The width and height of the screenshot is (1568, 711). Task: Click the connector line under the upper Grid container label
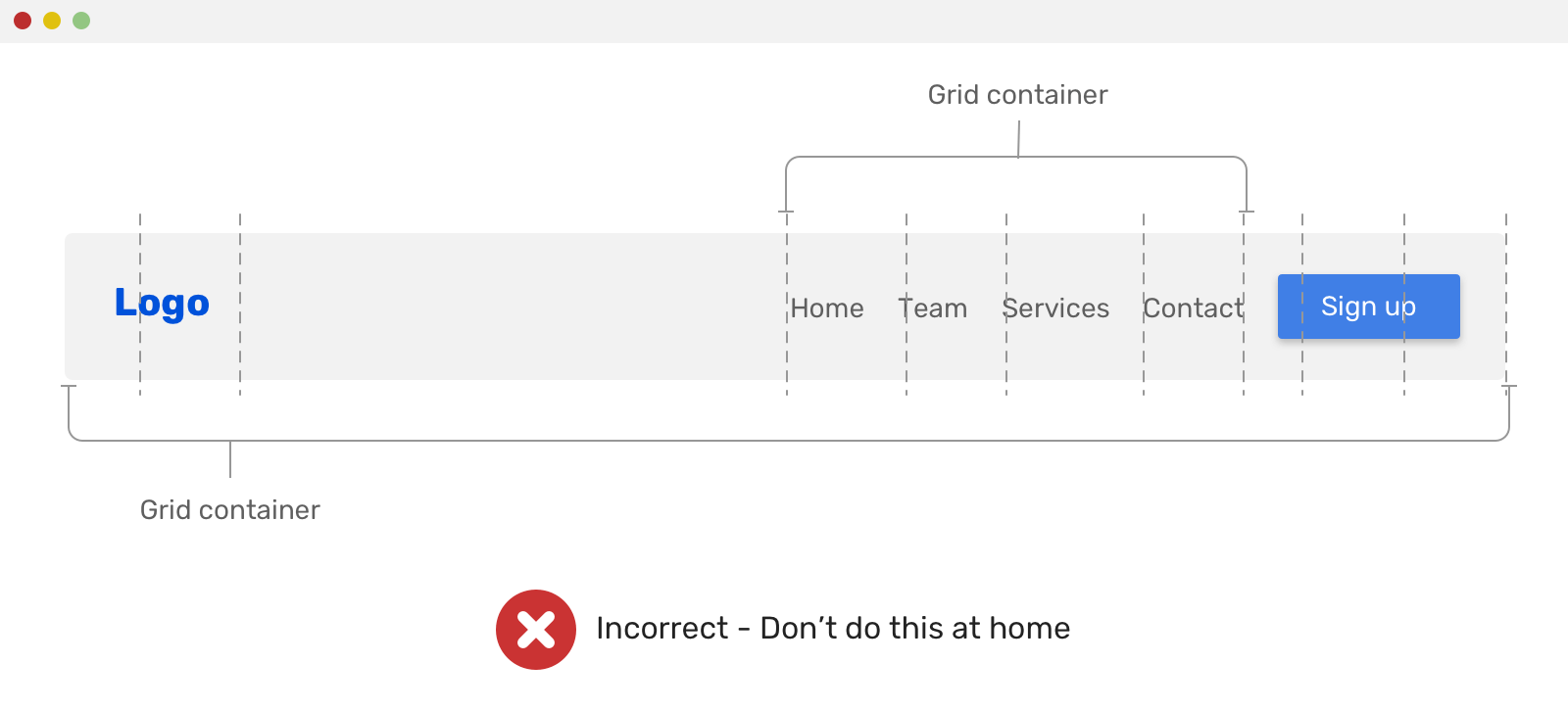coord(1019,138)
